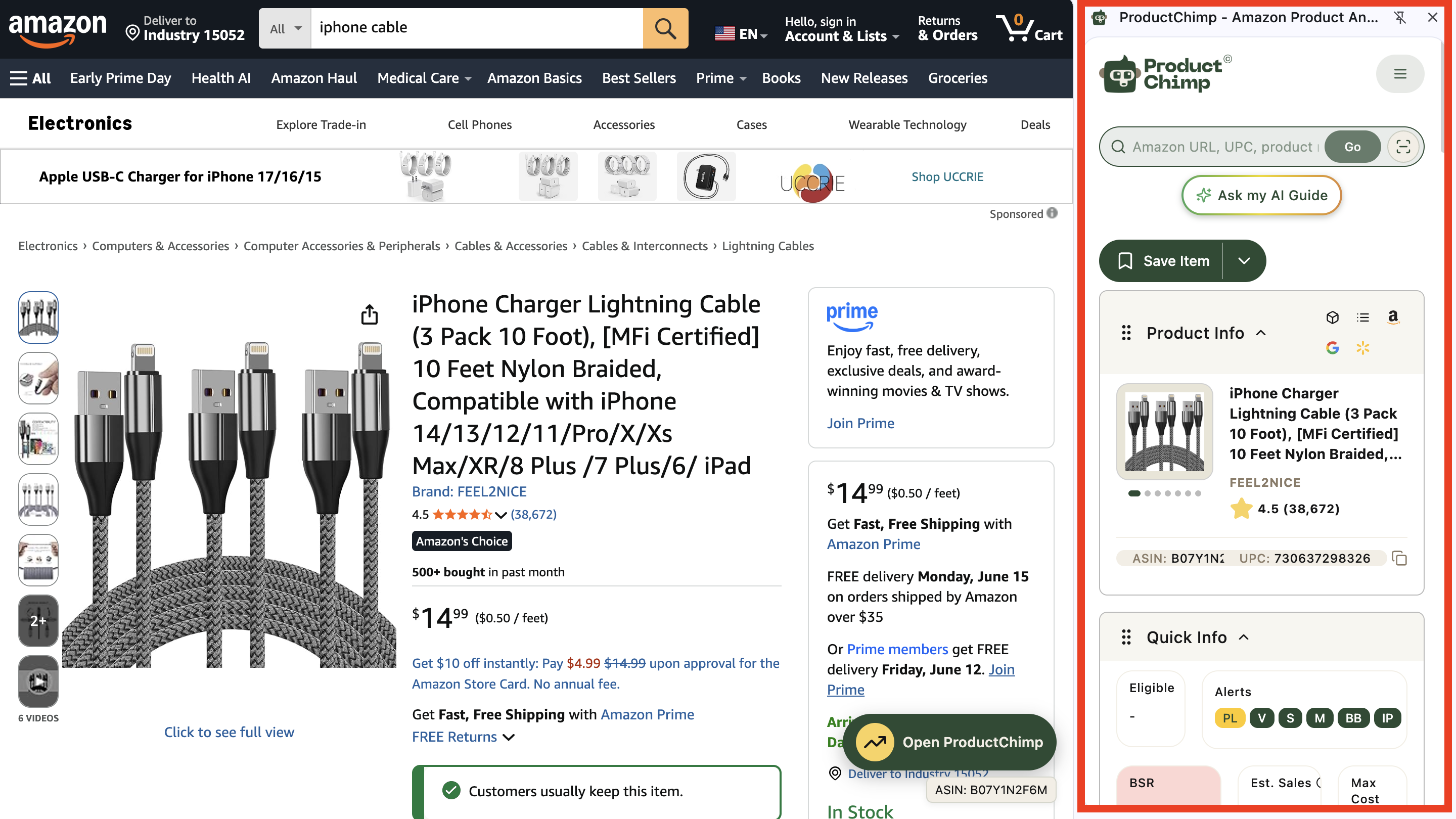Toggle the BB alert badge

pos(1352,718)
